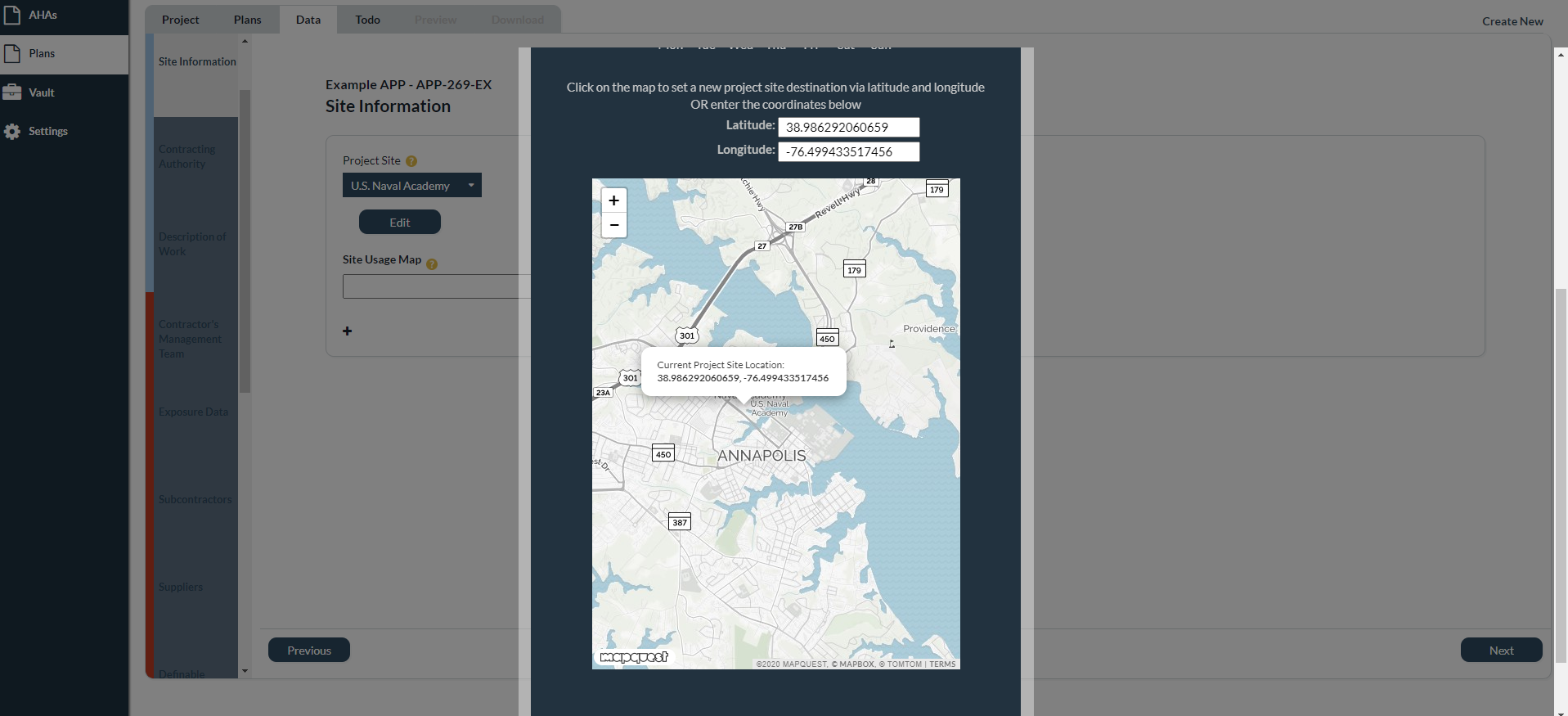Click the Site Usage Map input field
This screenshot has width=1568, height=716.
437,286
